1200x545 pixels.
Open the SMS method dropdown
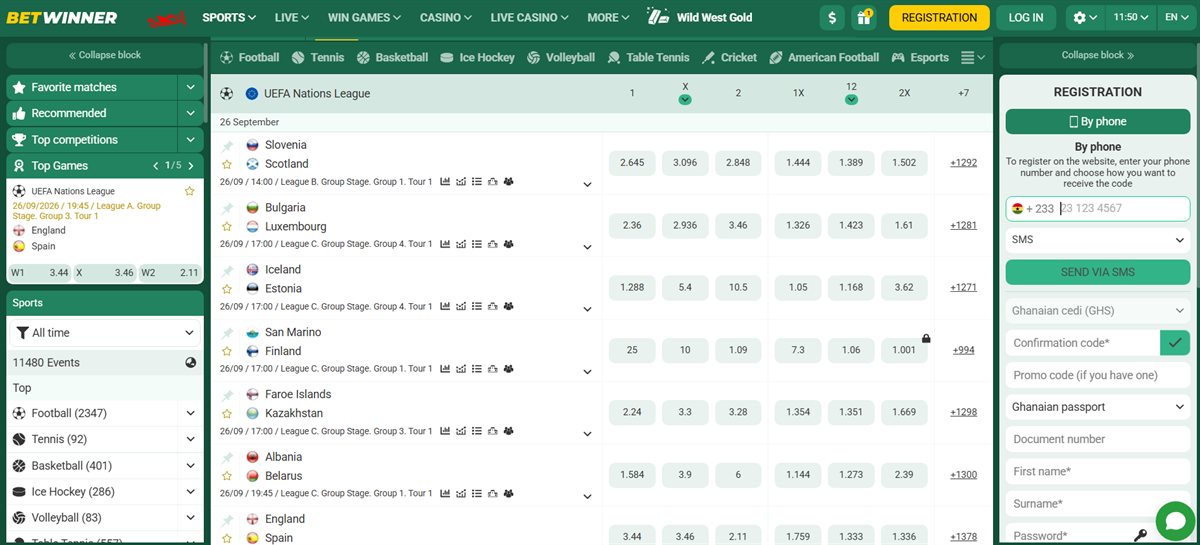(x=1097, y=240)
